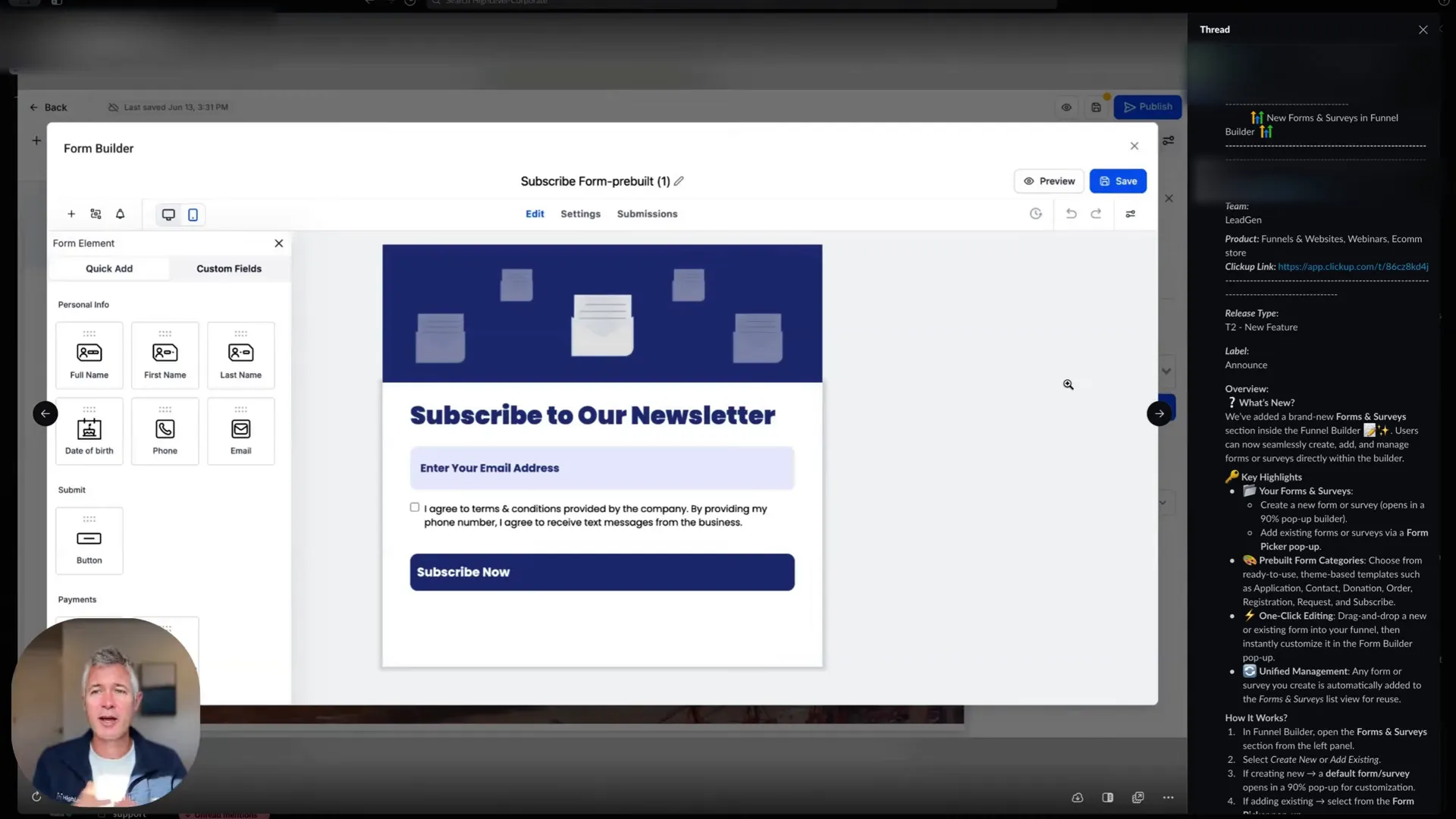Click the cloud download icon in bottom bar
The width and height of the screenshot is (1456, 819).
(1078, 798)
